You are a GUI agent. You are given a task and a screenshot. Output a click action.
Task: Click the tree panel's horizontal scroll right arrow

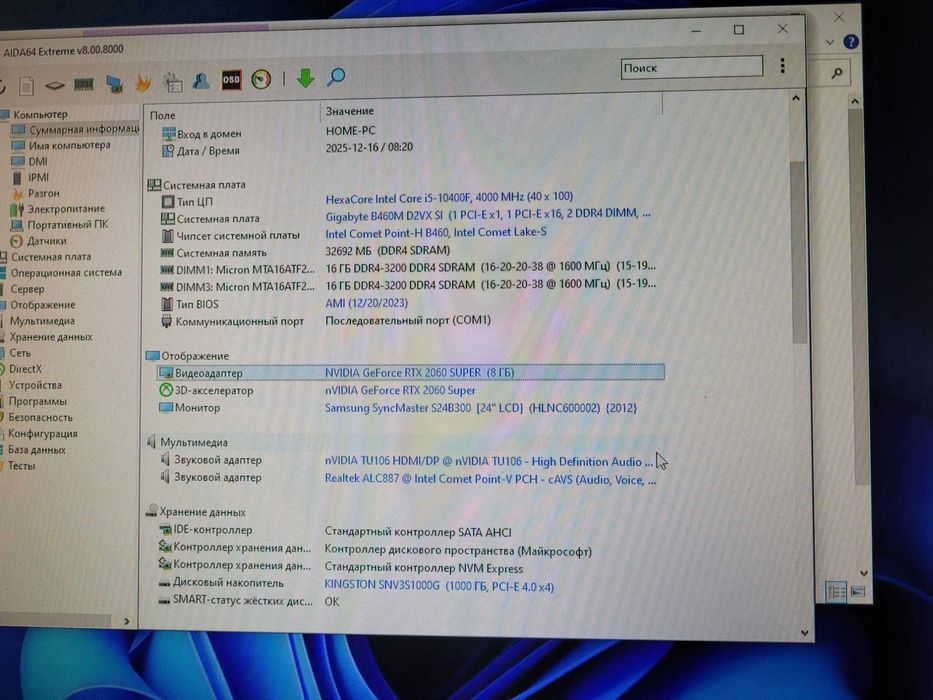pos(126,621)
